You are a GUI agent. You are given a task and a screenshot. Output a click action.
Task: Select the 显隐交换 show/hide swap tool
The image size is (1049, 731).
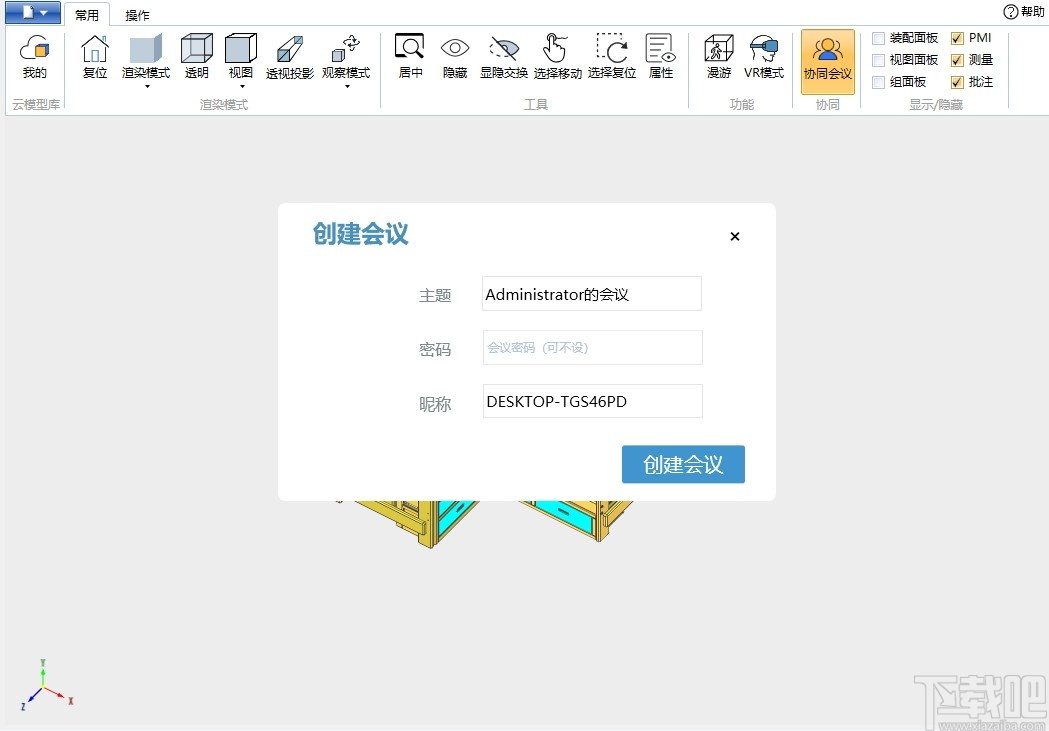pos(504,58)
